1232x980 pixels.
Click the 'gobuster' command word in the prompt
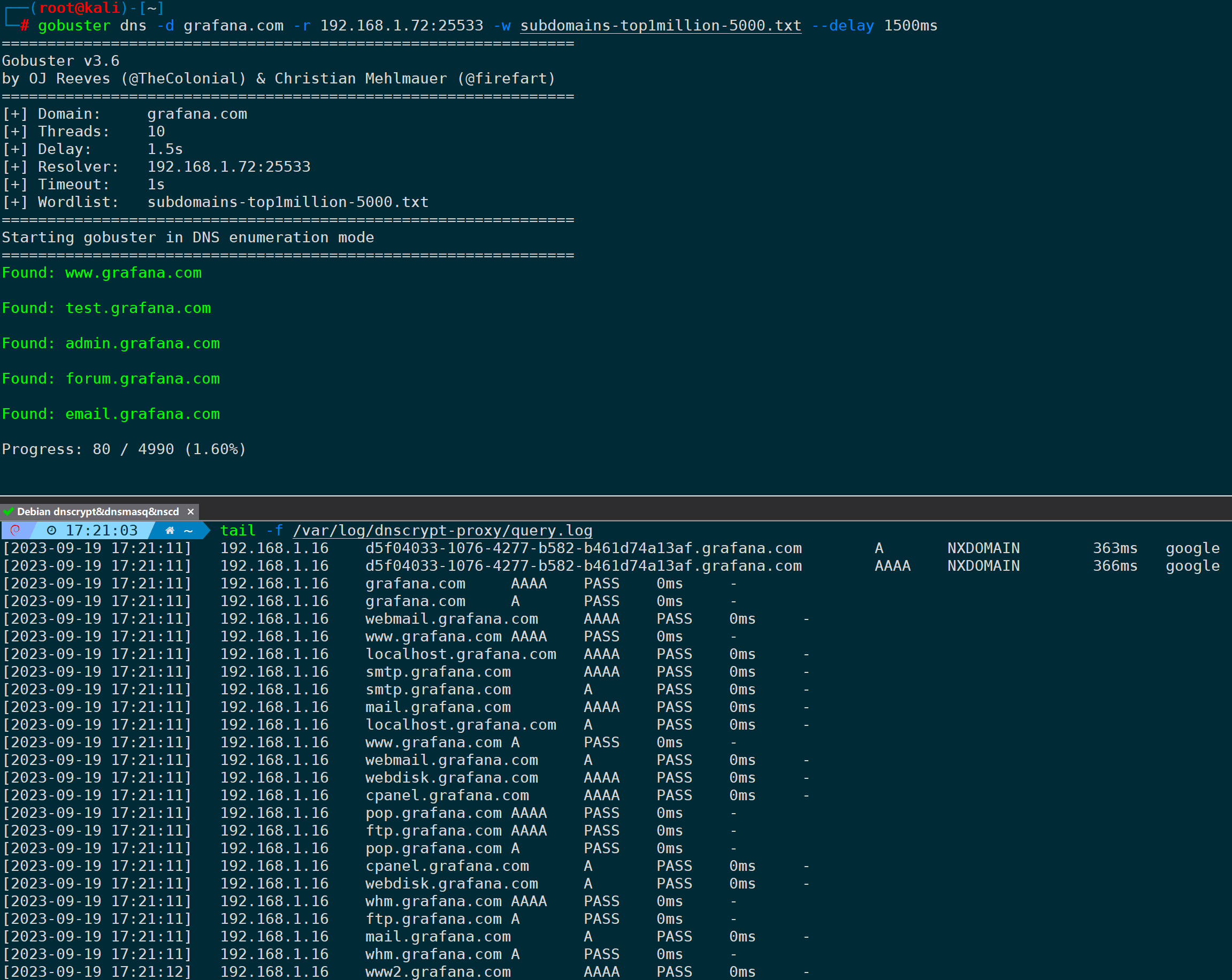click(74, 26)
